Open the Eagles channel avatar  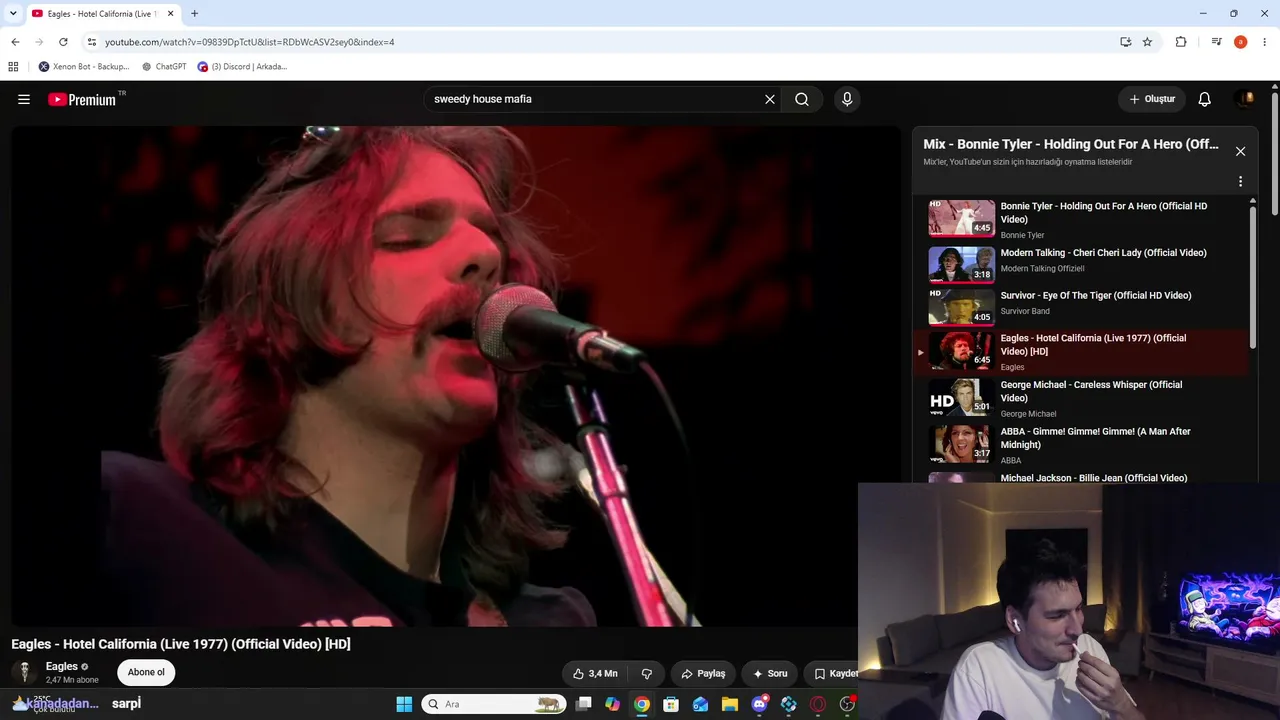coord(24,672)
